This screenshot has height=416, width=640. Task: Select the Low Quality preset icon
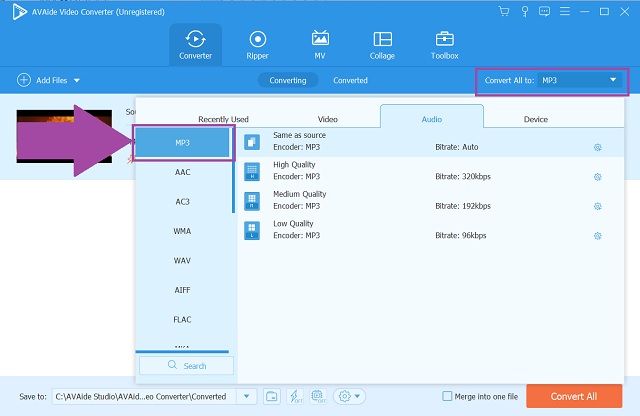tap(252, 230)
